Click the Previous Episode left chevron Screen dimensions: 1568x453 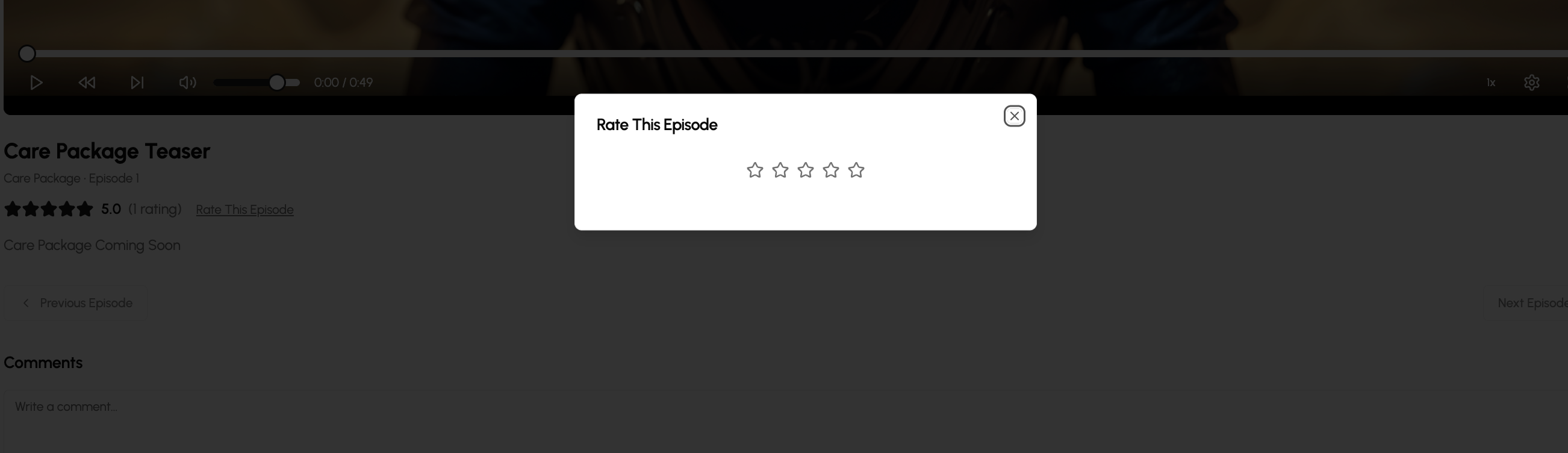[x=26, y=302]
